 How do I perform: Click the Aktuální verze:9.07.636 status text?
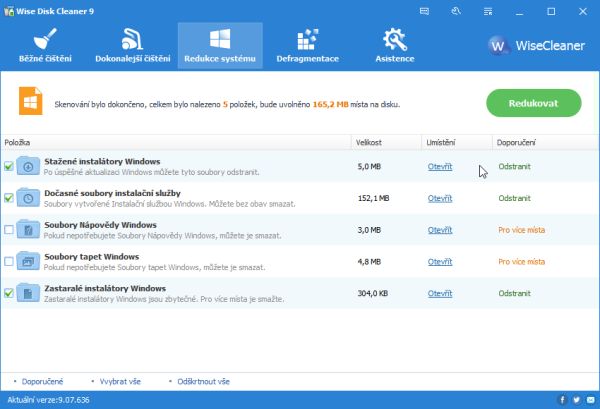point(48,400)
